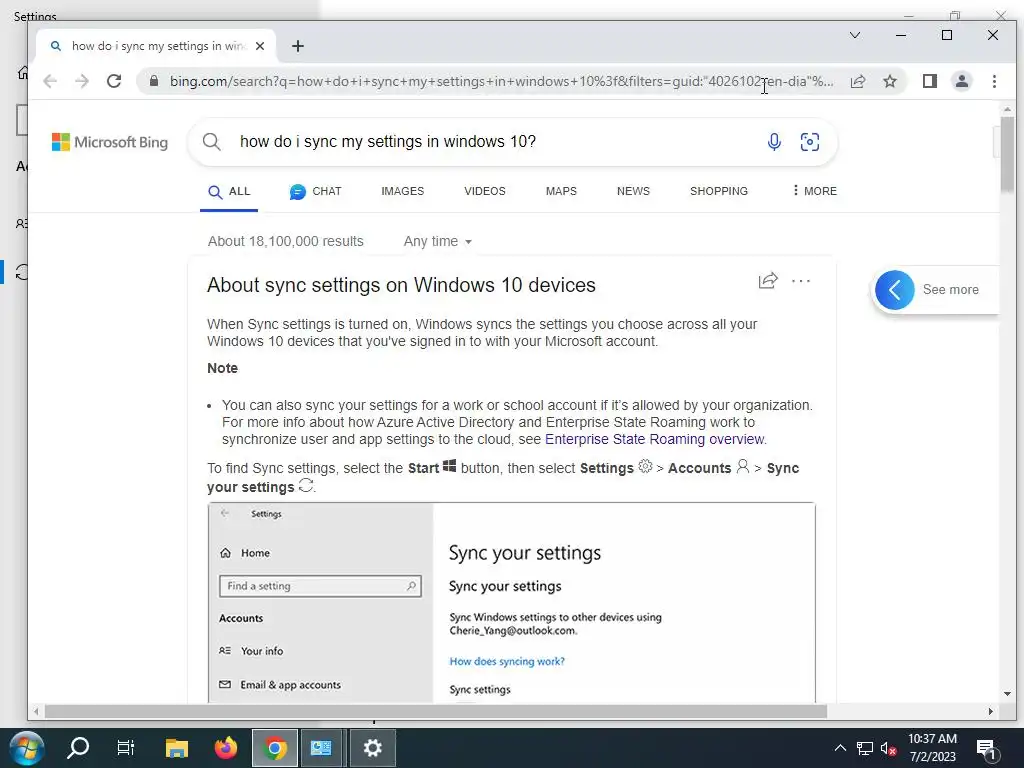Screen dimensions: 1024x768
Task: View site security lock info
Action: [x=153, y=81]
